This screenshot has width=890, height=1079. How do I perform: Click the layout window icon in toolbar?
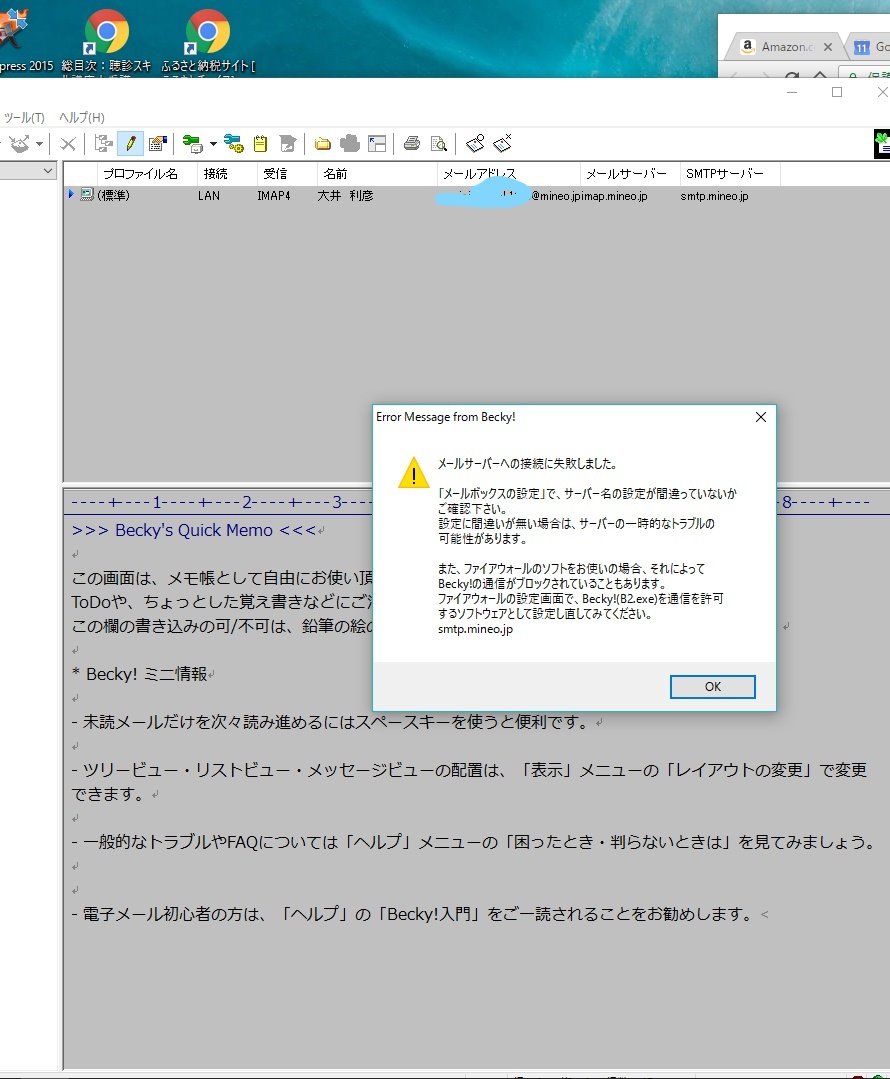click(377, 144)
